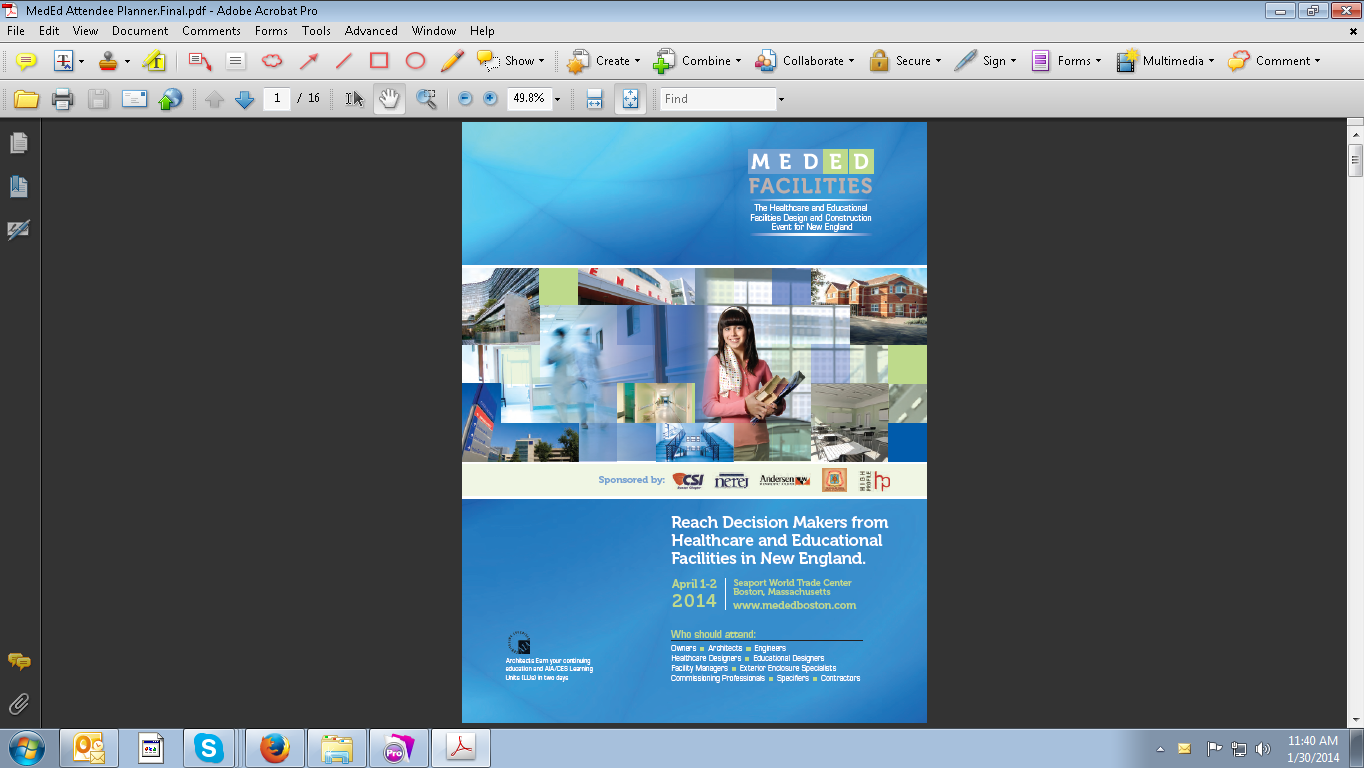The height and width of the screenshot is (768, 1364).
Task: Click the zoom out minus button
Action: [x=465, y=99]
